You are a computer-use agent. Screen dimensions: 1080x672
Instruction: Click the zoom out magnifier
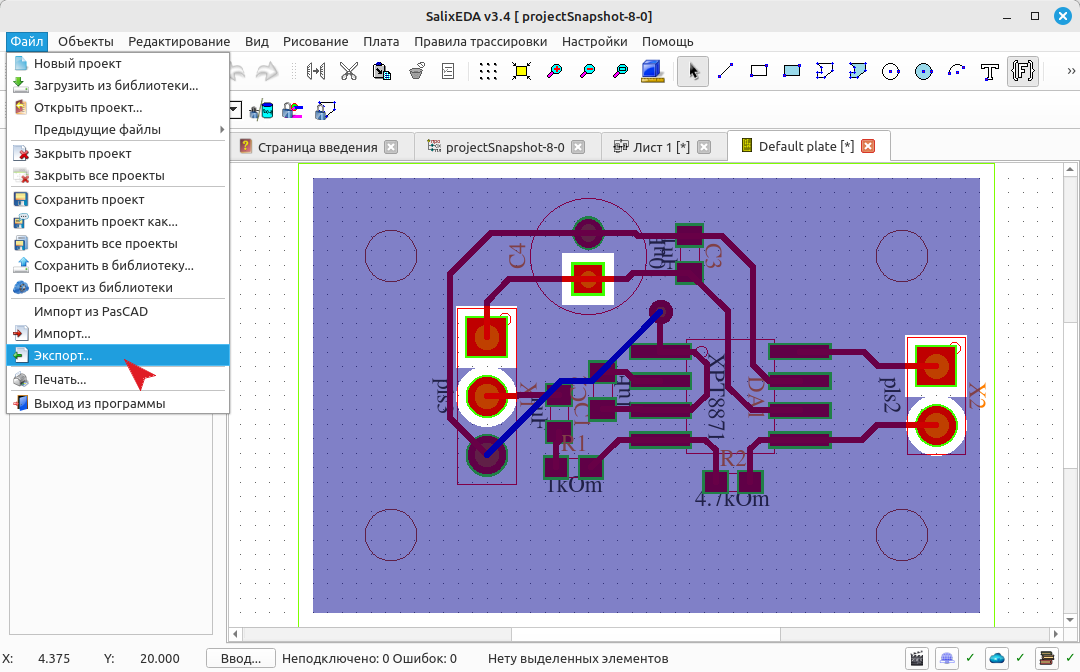(x=588, y=71)
